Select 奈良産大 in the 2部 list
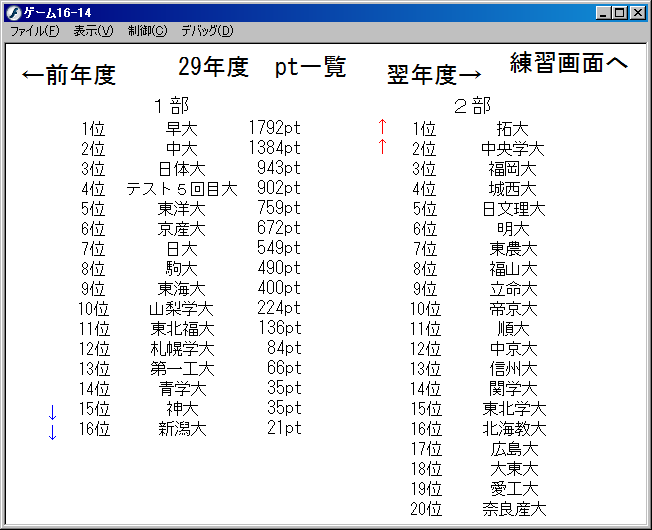 (x=514, y=509)
